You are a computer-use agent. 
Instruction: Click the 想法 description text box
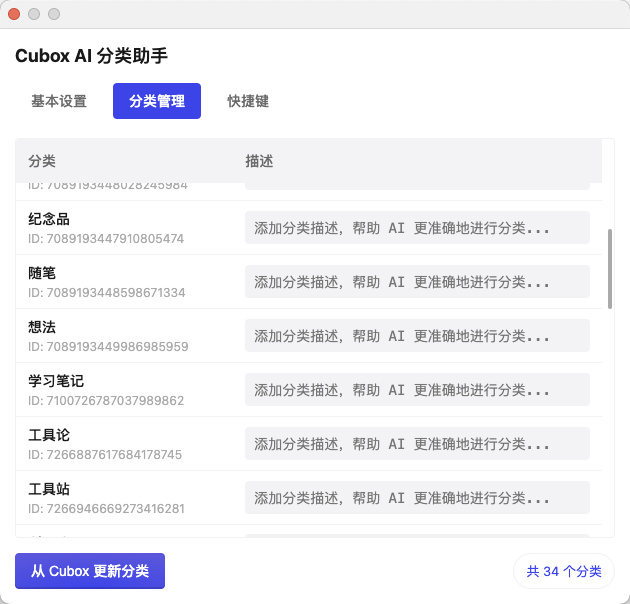pyautogui.click(x=417, y=336)
